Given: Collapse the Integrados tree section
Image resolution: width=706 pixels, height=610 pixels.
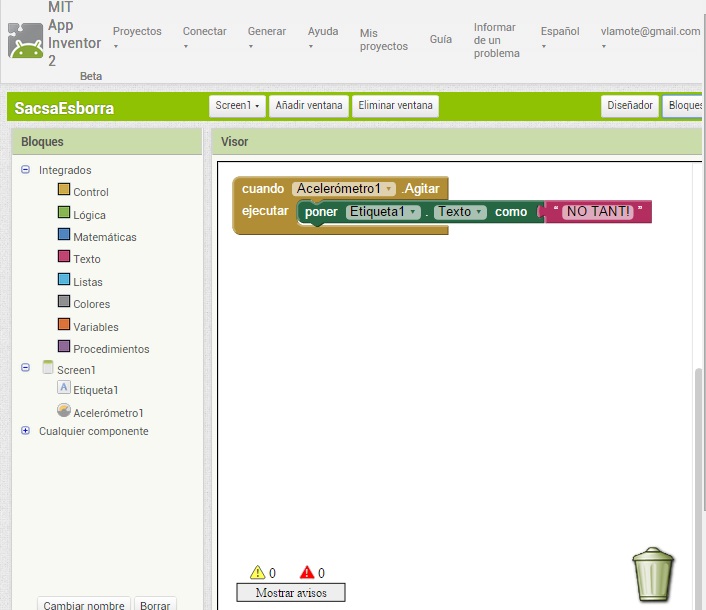Looking at the screenshot, I should point(26,169).
